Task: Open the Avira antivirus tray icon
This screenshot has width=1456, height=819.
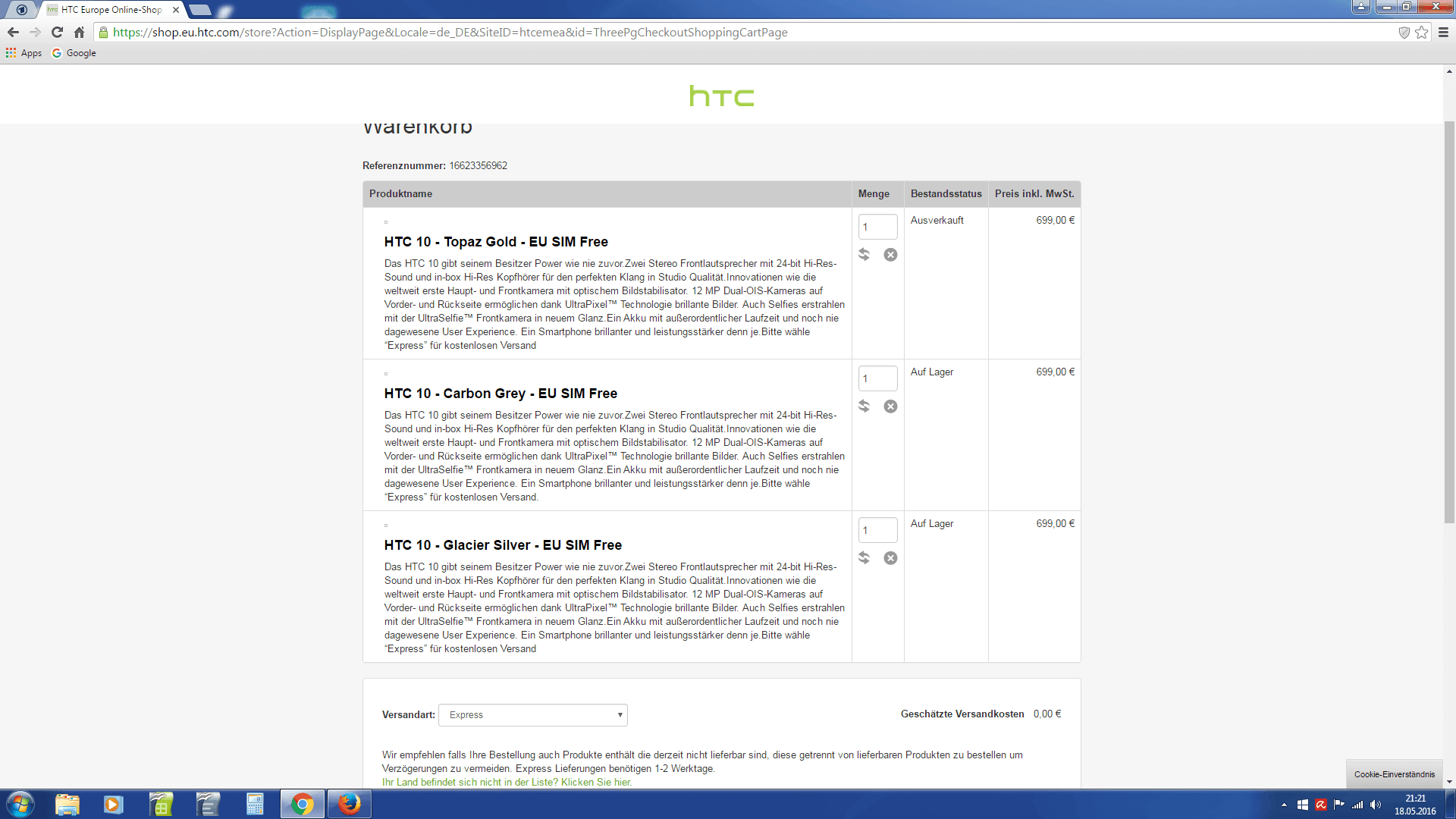Action: 1321,805
